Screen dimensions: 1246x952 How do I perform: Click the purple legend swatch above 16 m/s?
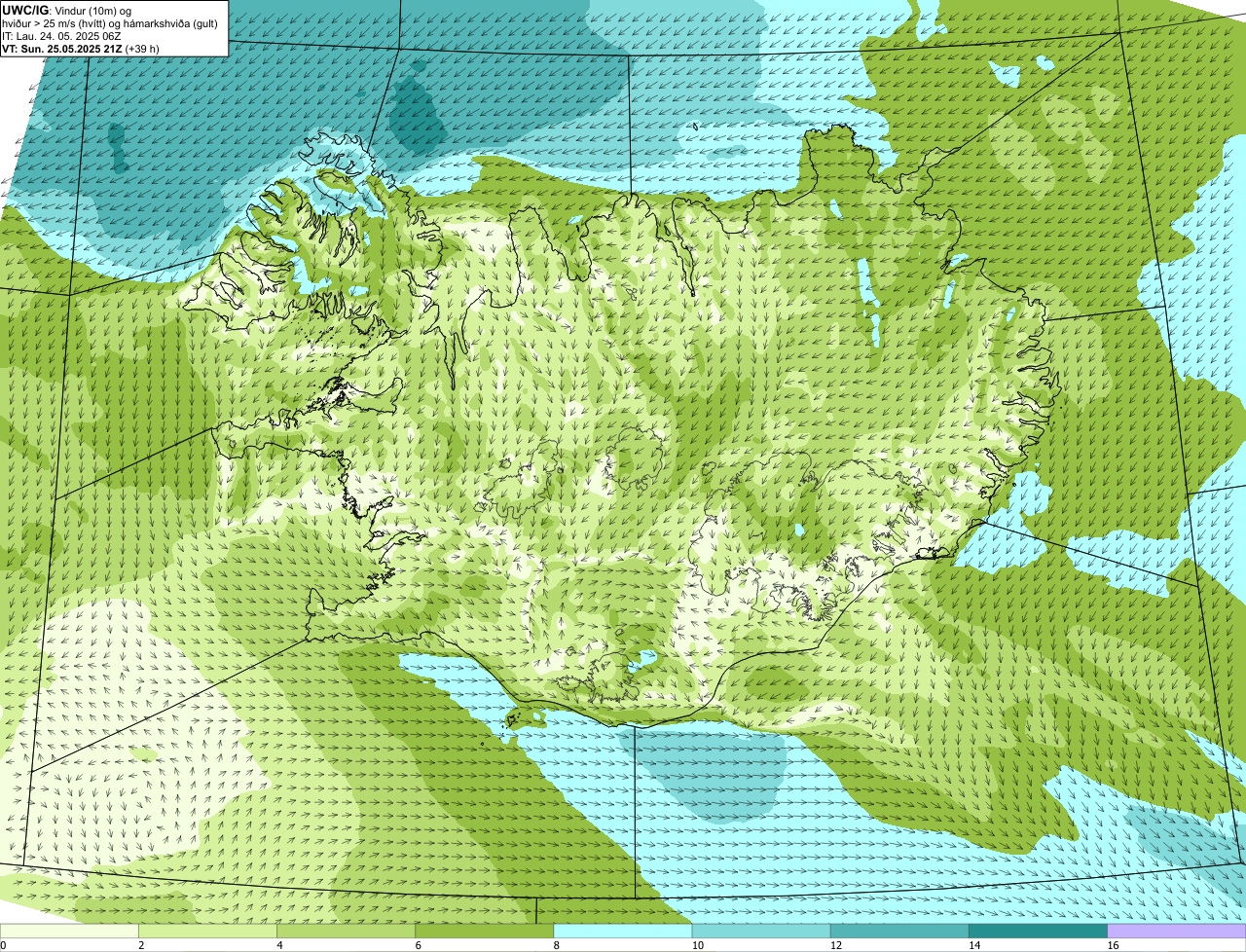click(1177, 932)
